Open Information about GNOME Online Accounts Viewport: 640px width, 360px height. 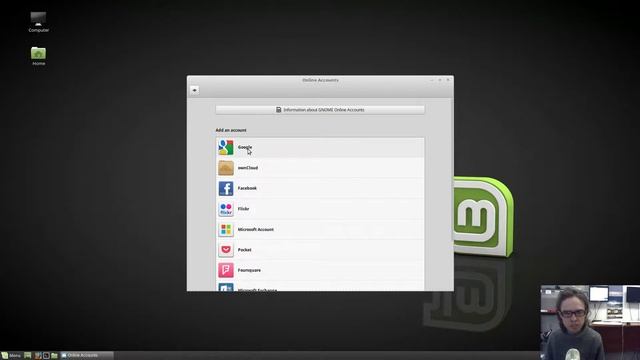320,110
